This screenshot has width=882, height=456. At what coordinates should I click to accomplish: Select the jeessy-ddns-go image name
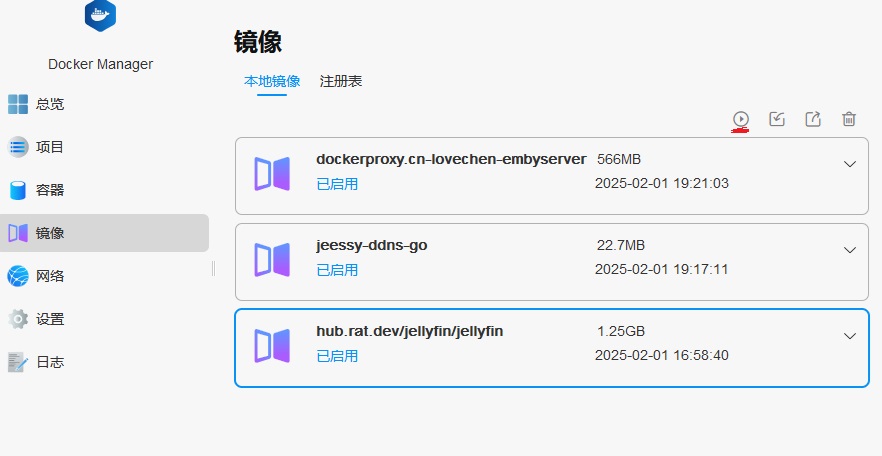[372, 246]
